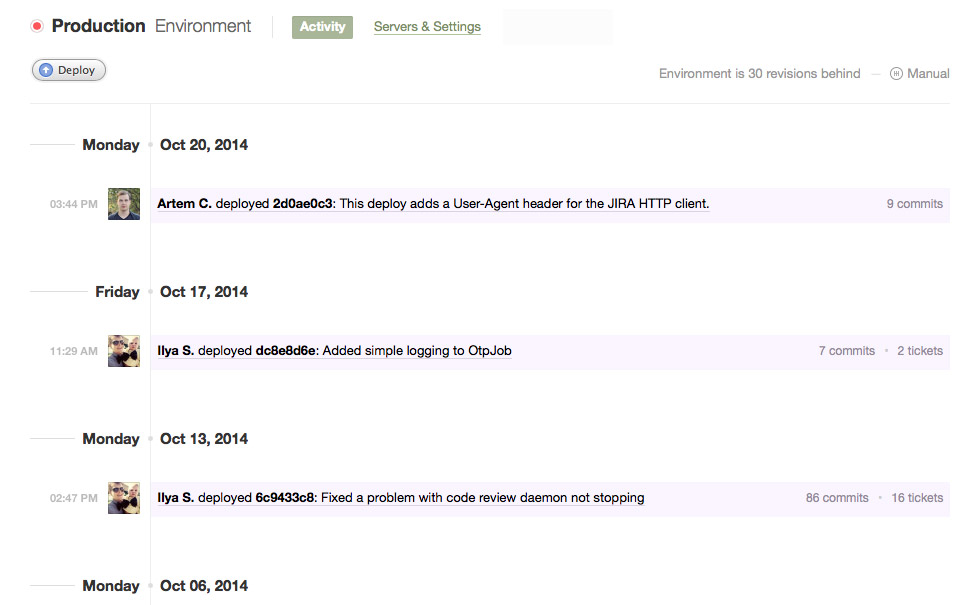
Task: Click the '9 commits' count
Action: point(914,204)
